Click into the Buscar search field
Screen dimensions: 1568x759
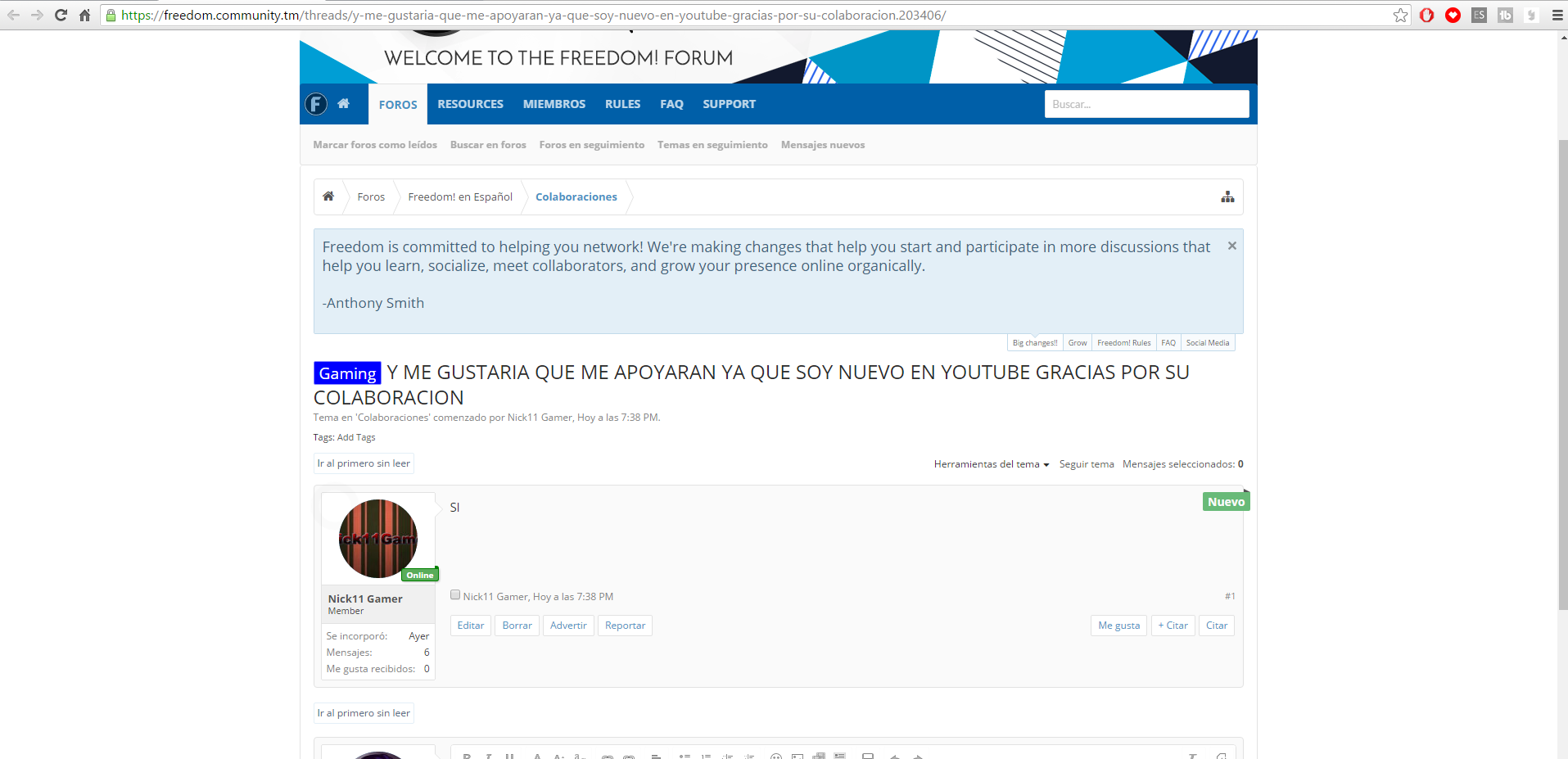click(1145, 104)
